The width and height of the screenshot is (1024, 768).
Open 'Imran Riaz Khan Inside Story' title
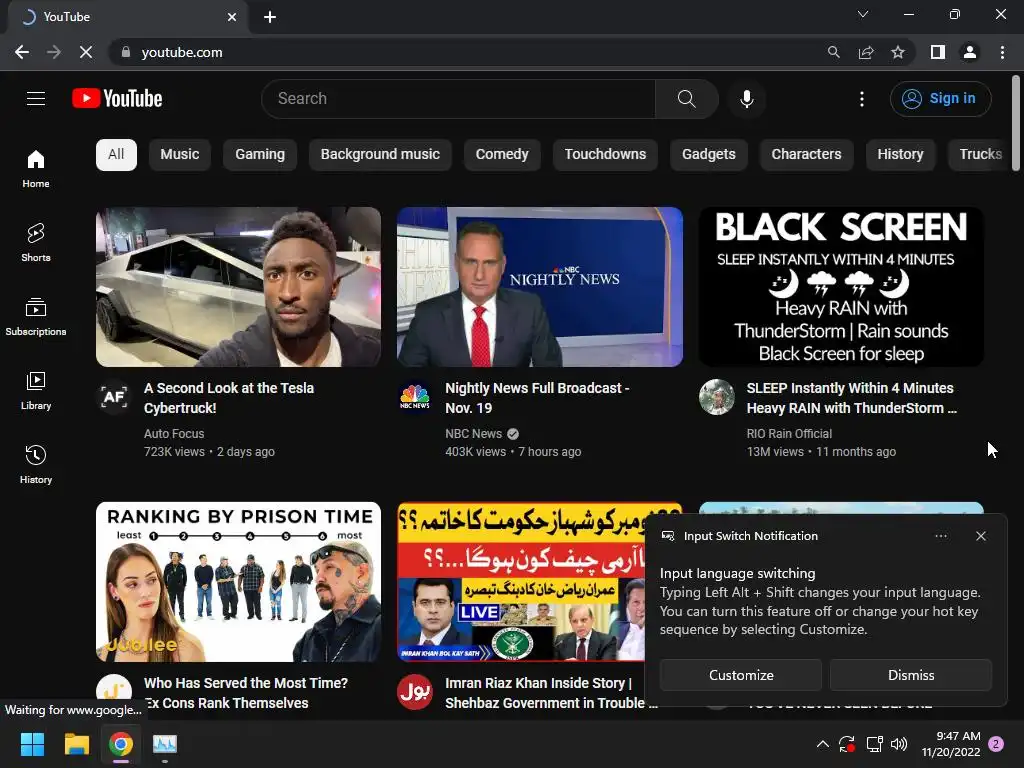click(545, 693)
